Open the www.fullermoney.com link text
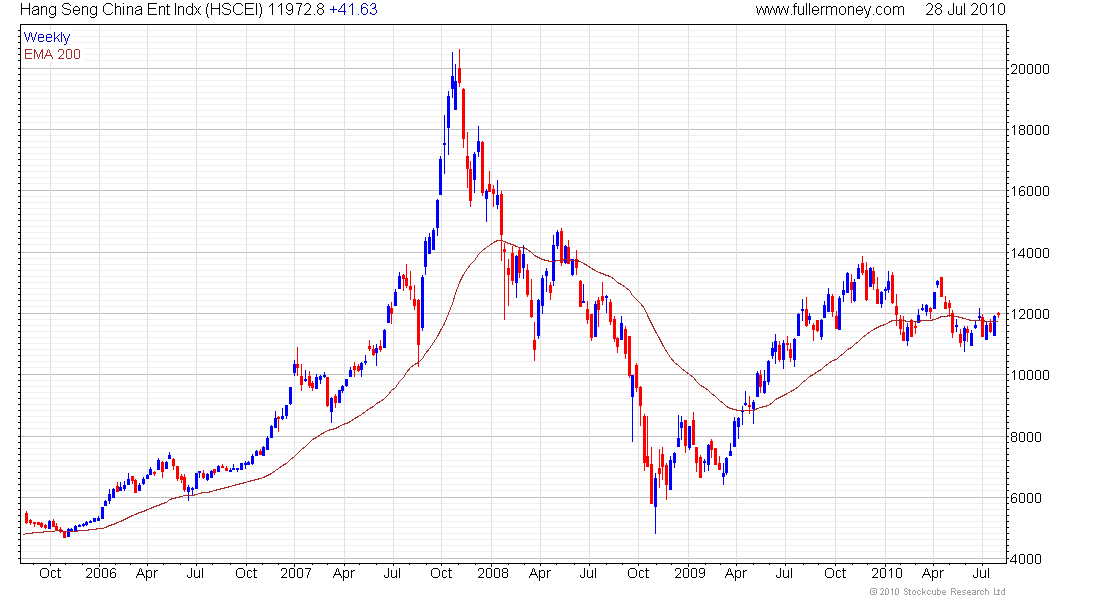This screenshot has width=1100, height=600. click(x=830, y=10)
